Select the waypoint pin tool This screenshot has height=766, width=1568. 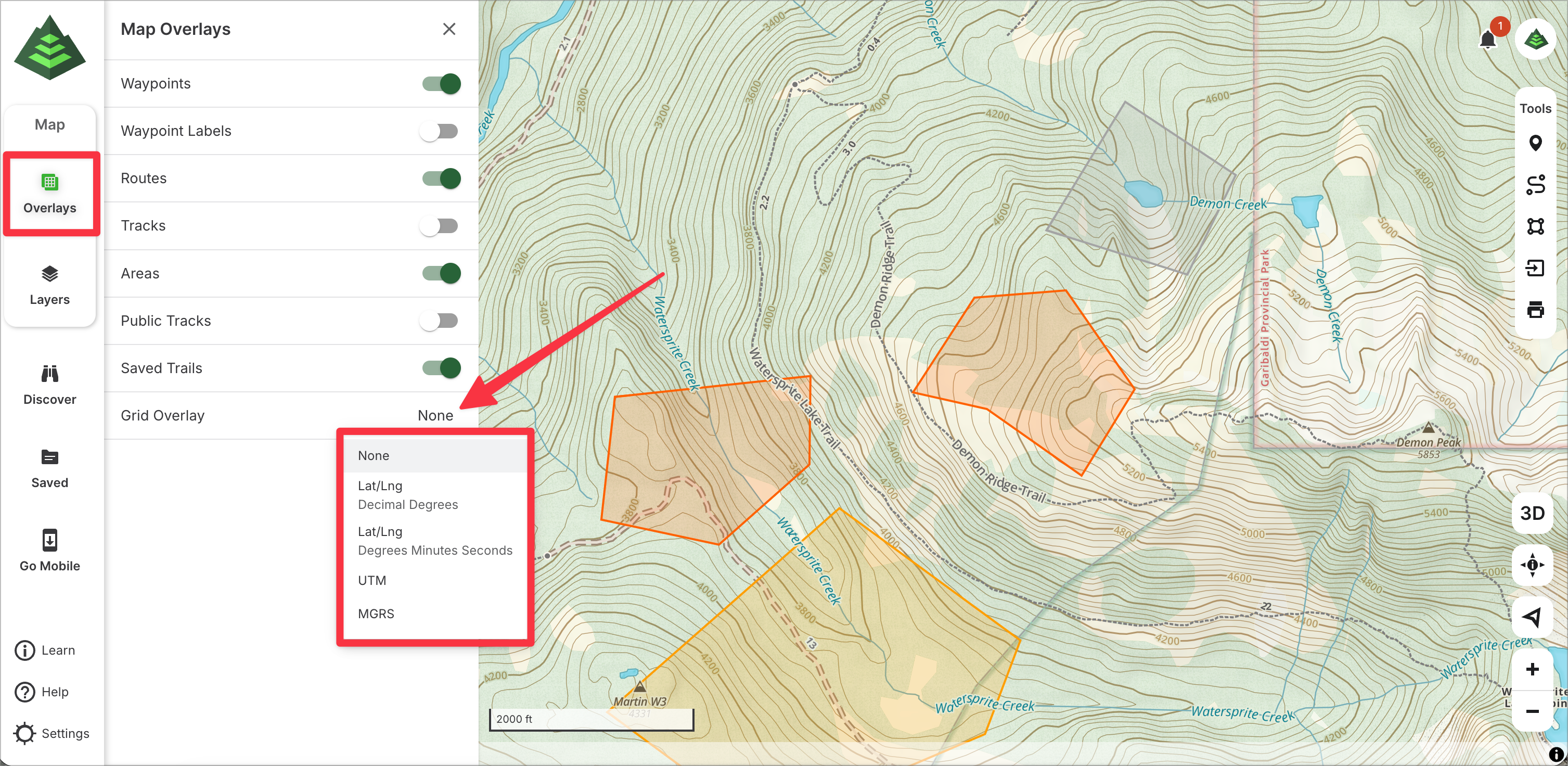point(1535,143)
